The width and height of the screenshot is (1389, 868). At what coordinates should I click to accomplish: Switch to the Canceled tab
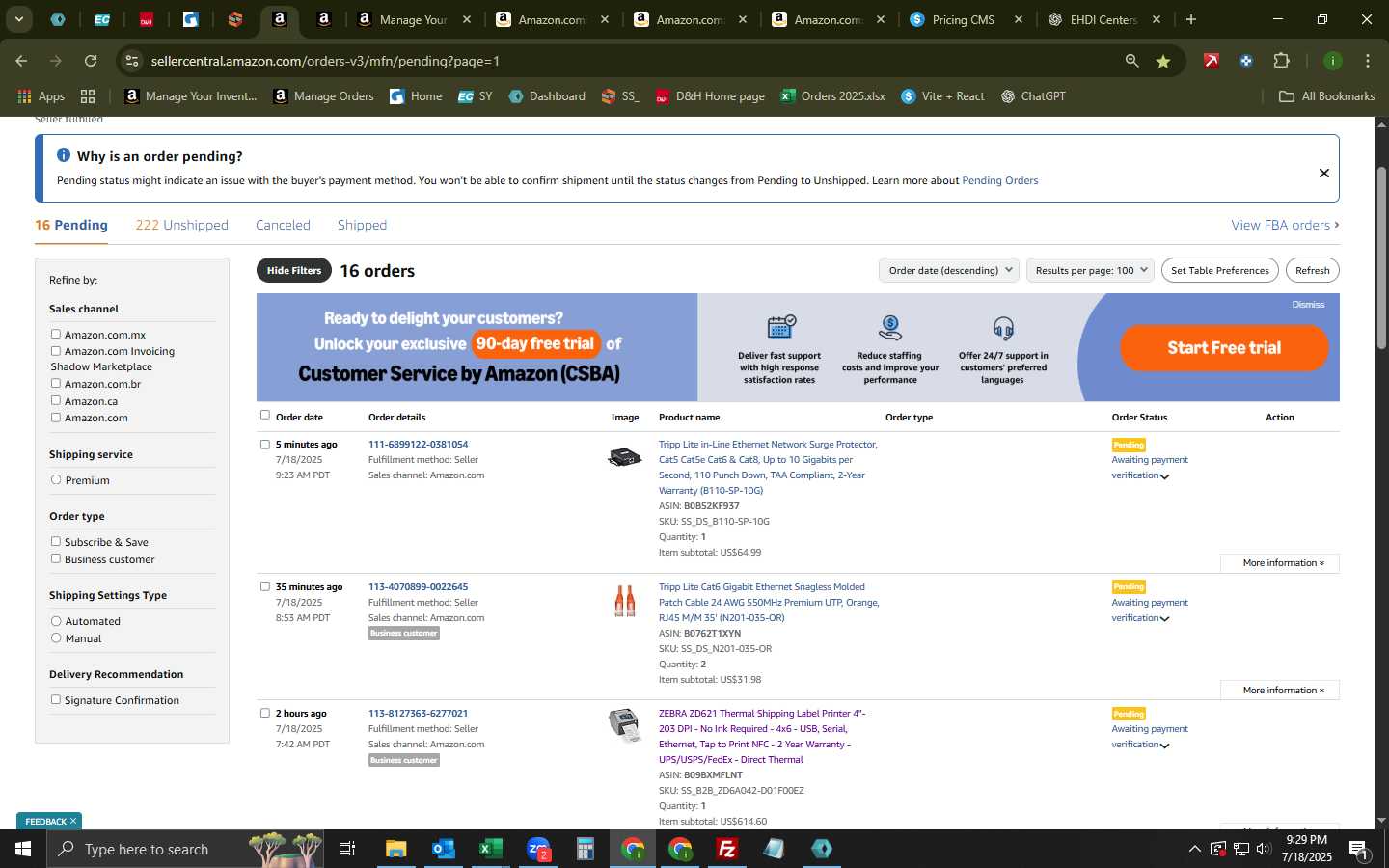point(283,225)
